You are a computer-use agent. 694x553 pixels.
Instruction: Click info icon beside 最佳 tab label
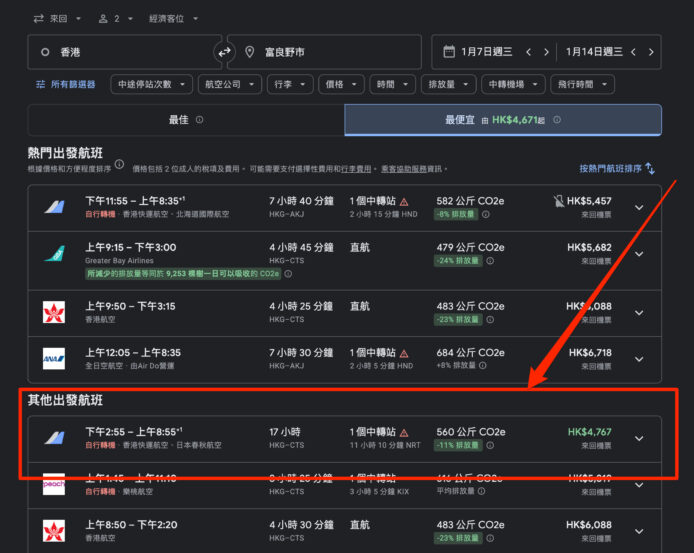(200, 120)
